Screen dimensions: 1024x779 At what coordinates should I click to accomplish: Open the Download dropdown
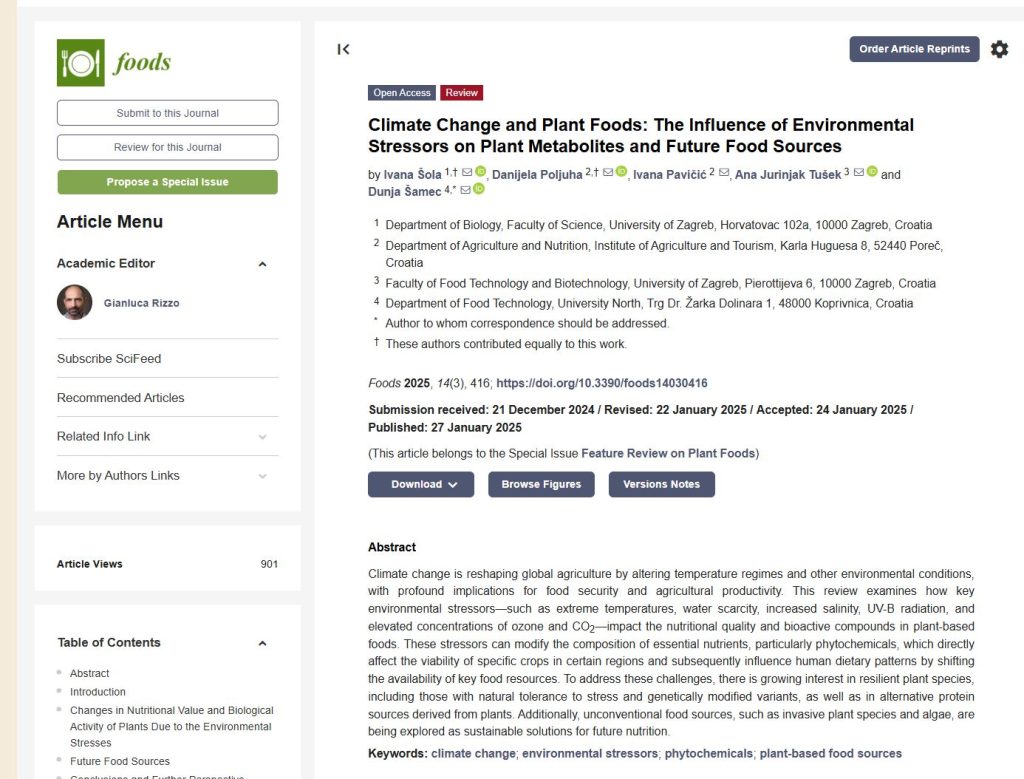(420, 484)
